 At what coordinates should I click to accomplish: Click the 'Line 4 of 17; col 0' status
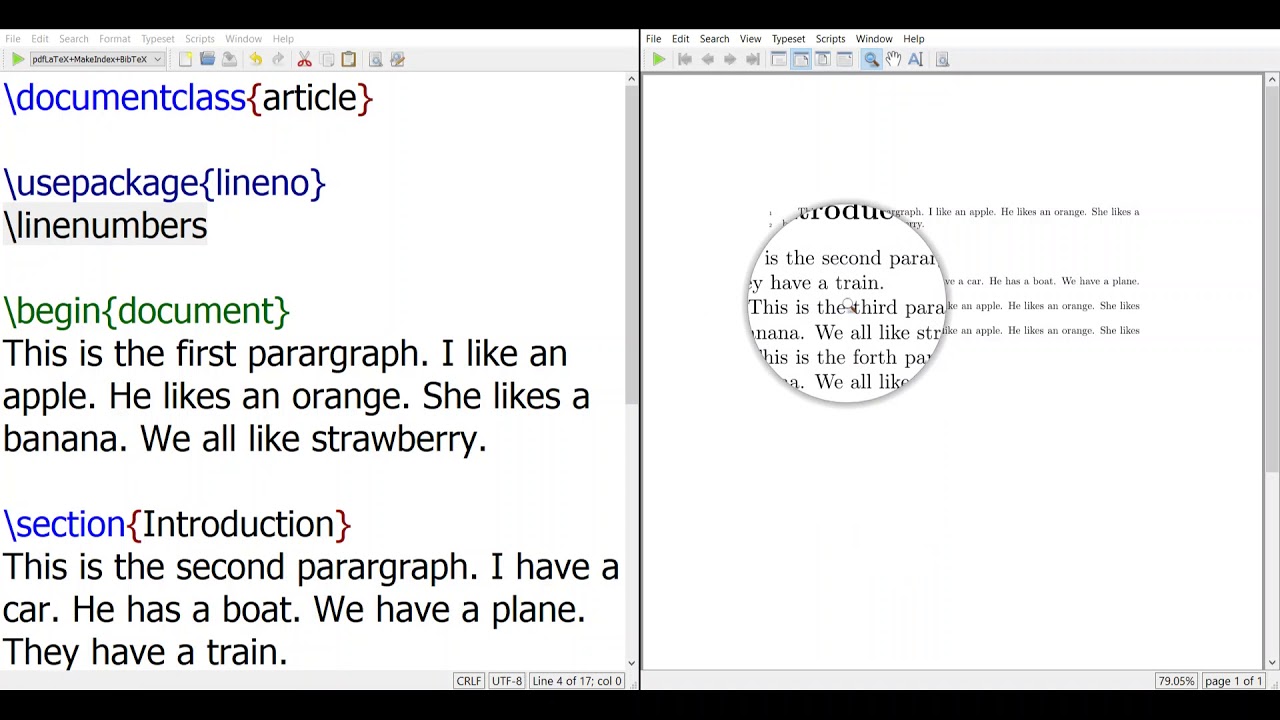pos(577,681)
